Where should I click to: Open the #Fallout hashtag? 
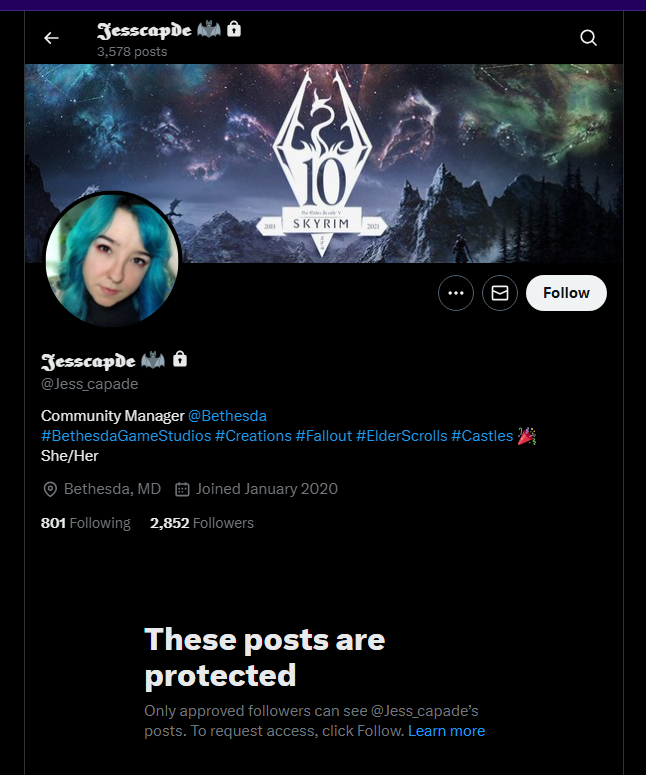[x=324, y=436]
